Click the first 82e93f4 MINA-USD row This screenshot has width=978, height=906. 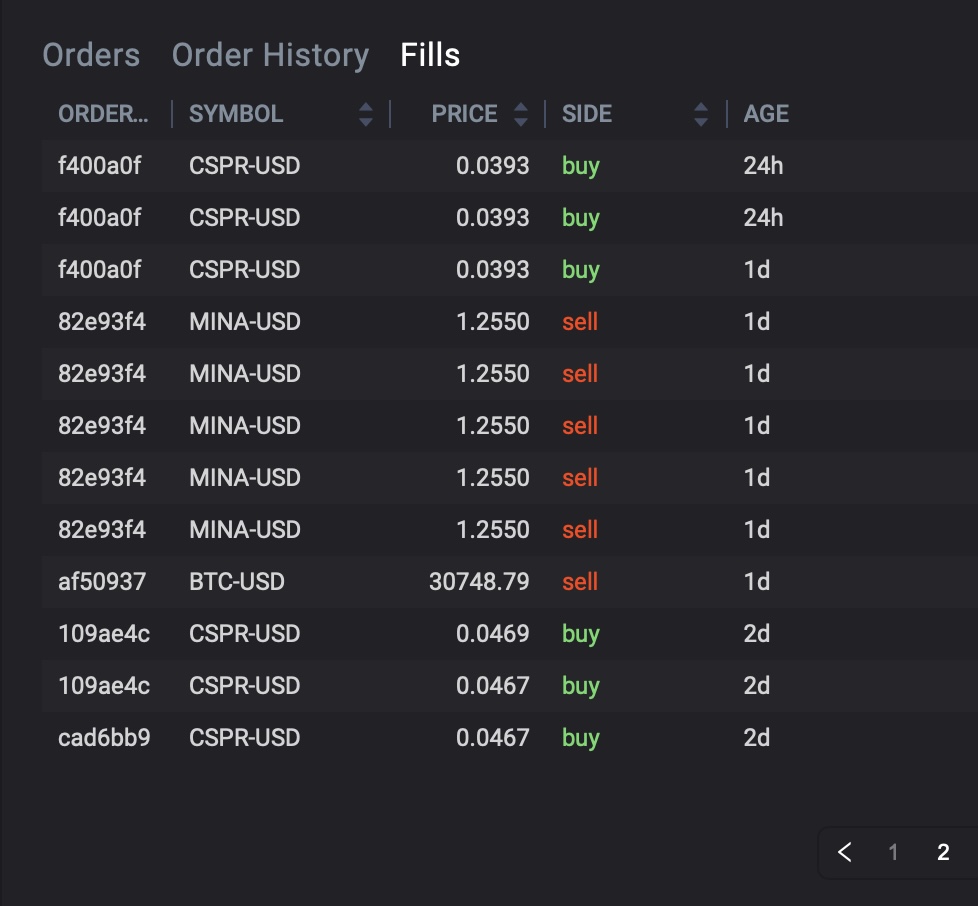point(400,322)
